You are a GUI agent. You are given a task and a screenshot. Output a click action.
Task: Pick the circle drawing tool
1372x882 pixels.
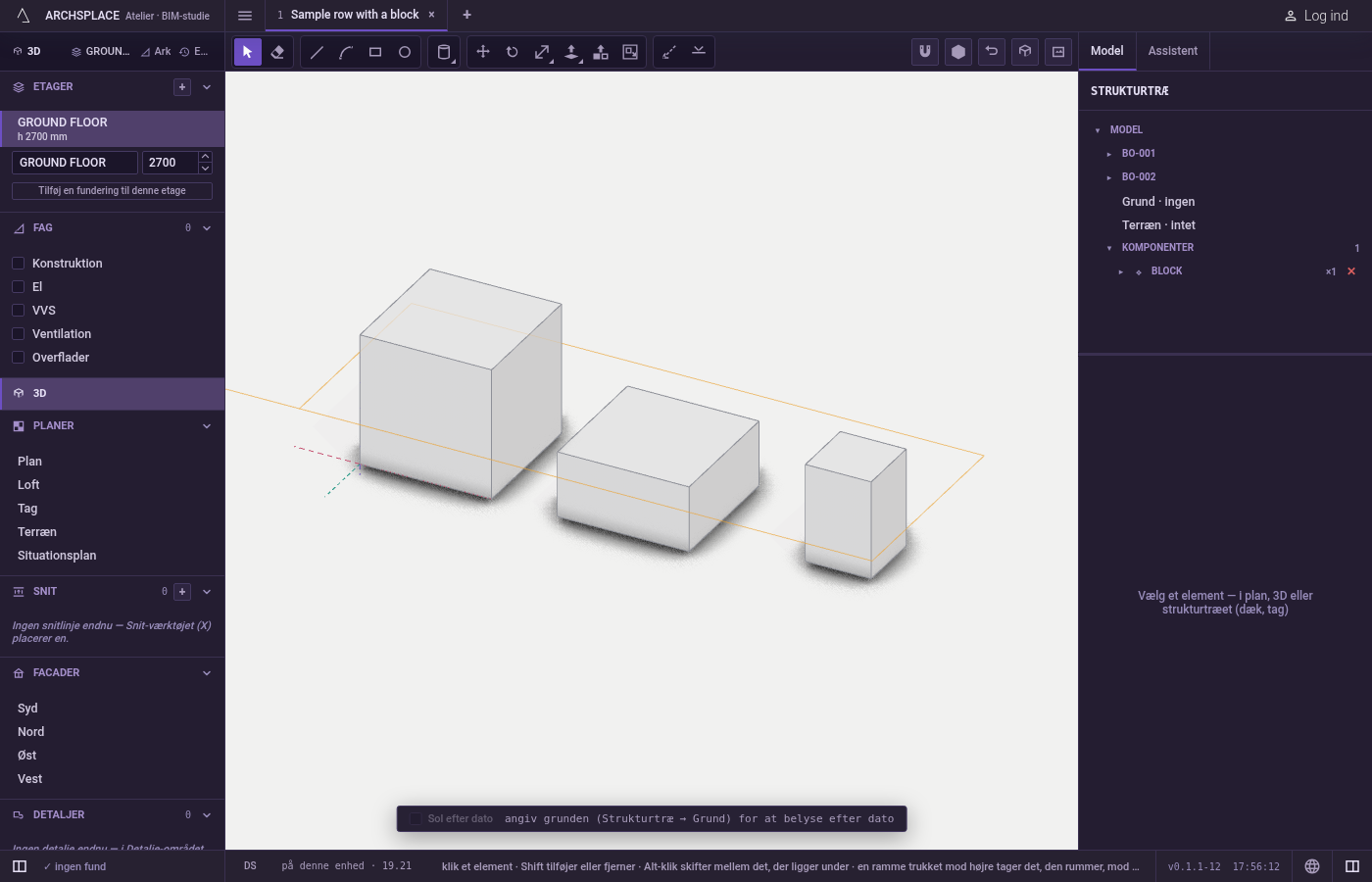click(405, 52)
